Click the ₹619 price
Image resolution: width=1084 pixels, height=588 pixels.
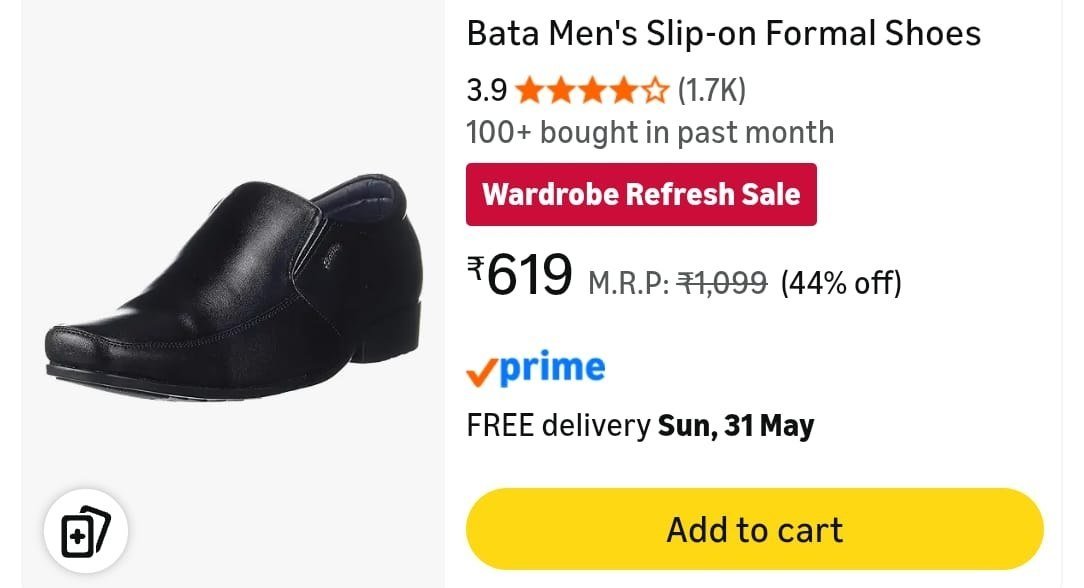click(x=520, y=274)
